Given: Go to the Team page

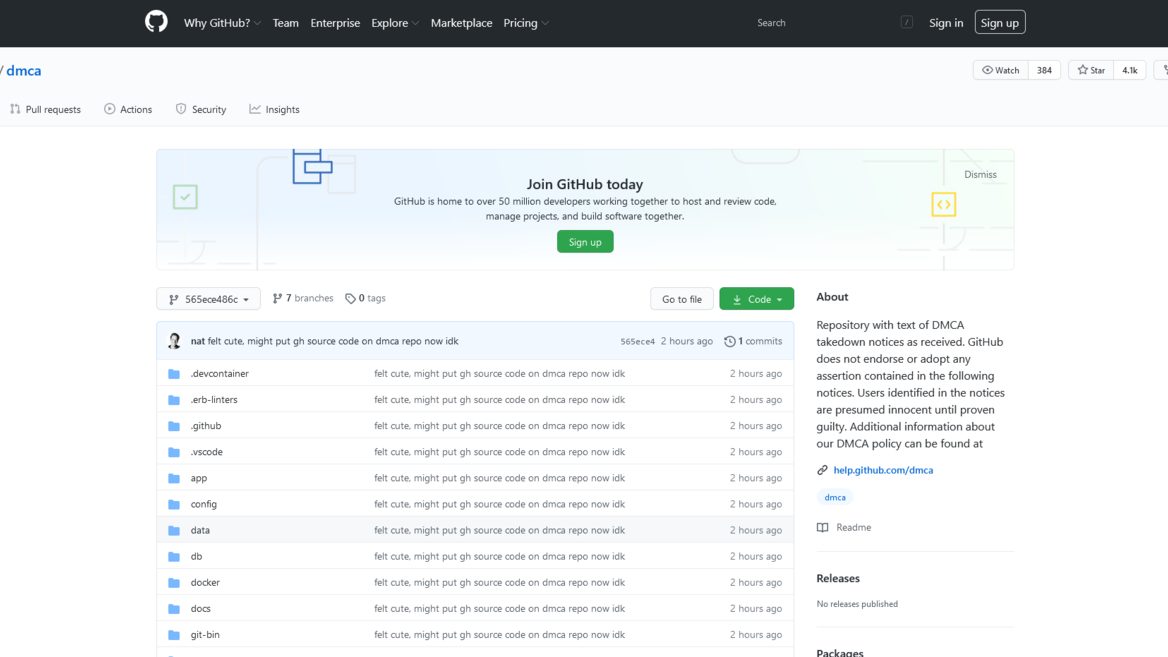Looking at the screenshot, I should pos(285,22).
